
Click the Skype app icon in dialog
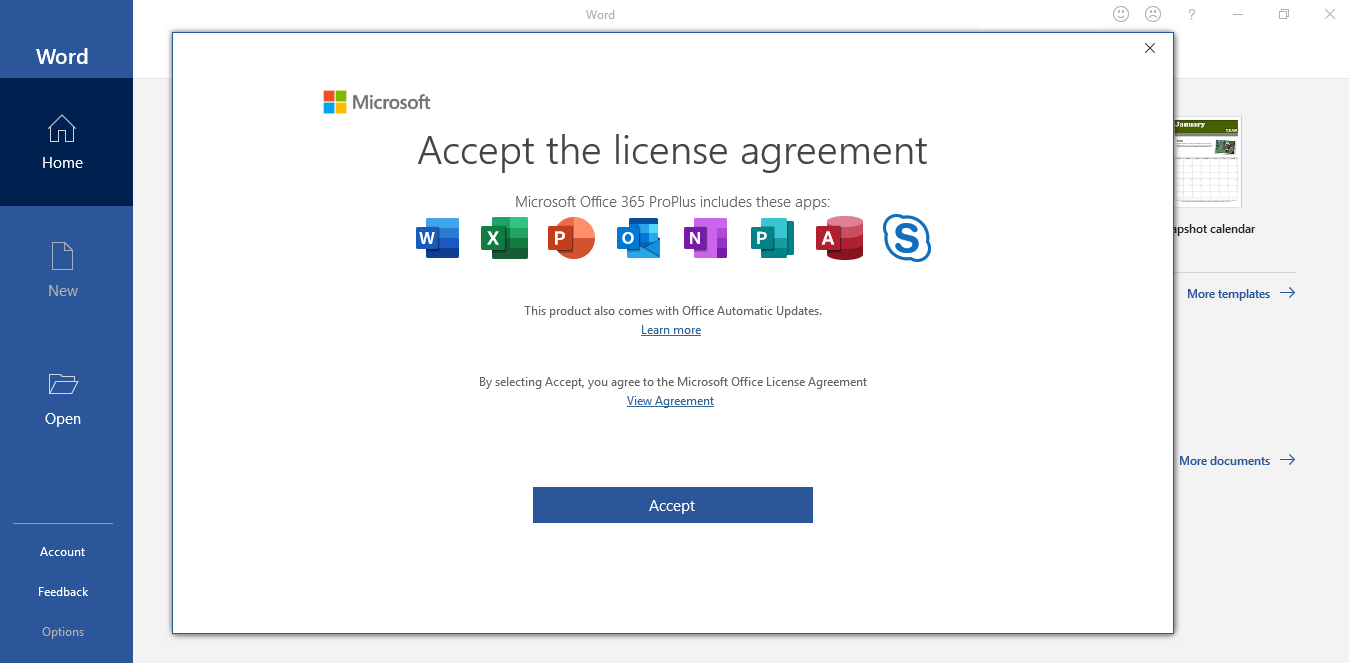click(907, 238)
